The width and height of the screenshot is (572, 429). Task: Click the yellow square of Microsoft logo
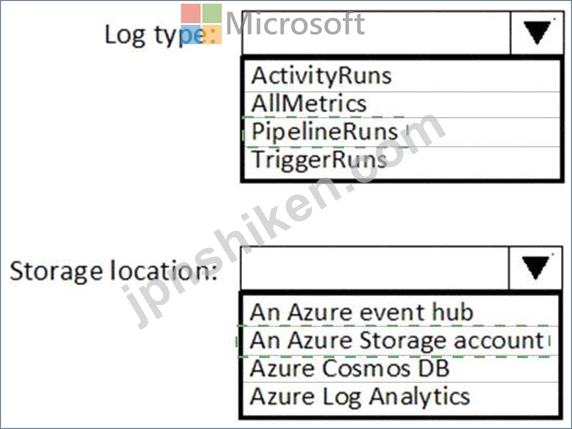[x=212, y=35]
